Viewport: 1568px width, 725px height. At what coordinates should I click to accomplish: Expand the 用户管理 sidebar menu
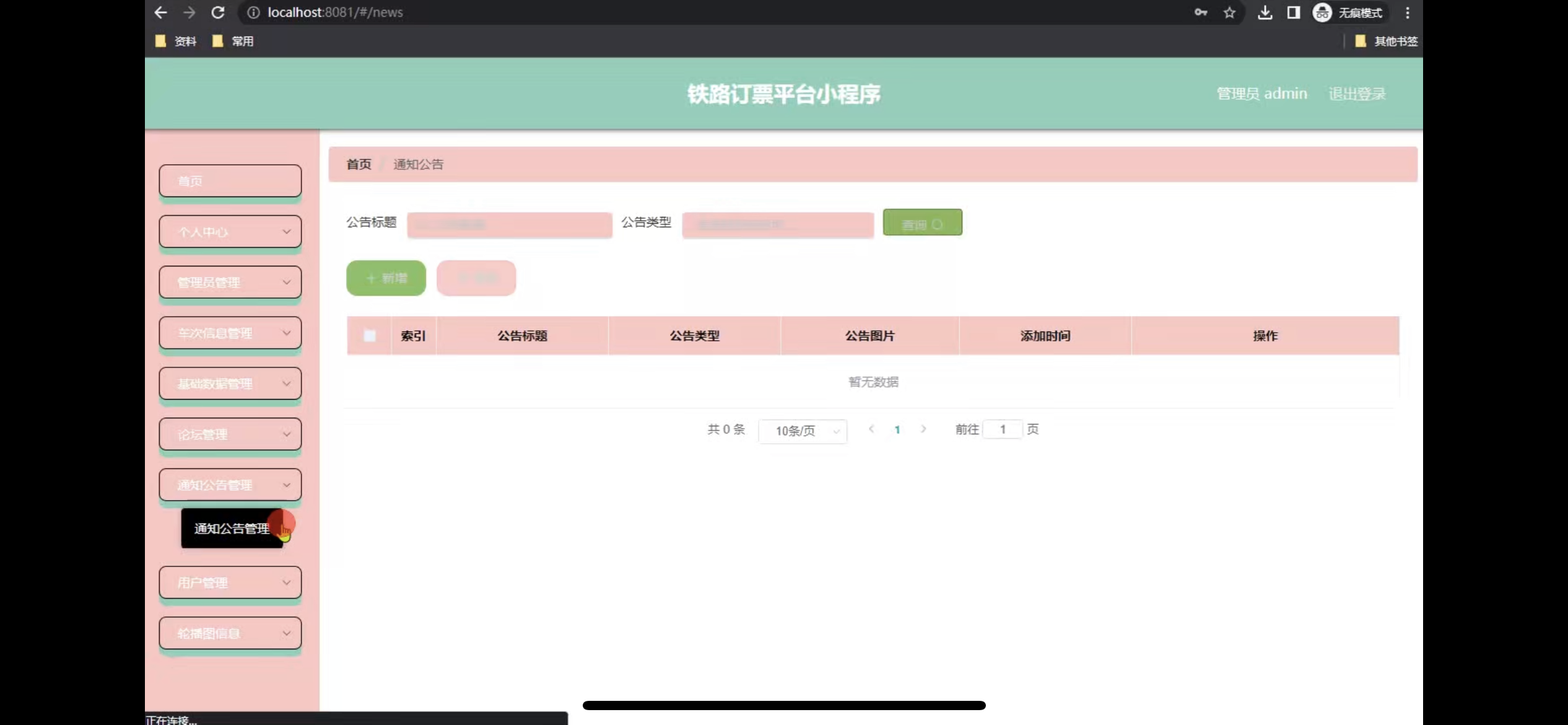230,582
